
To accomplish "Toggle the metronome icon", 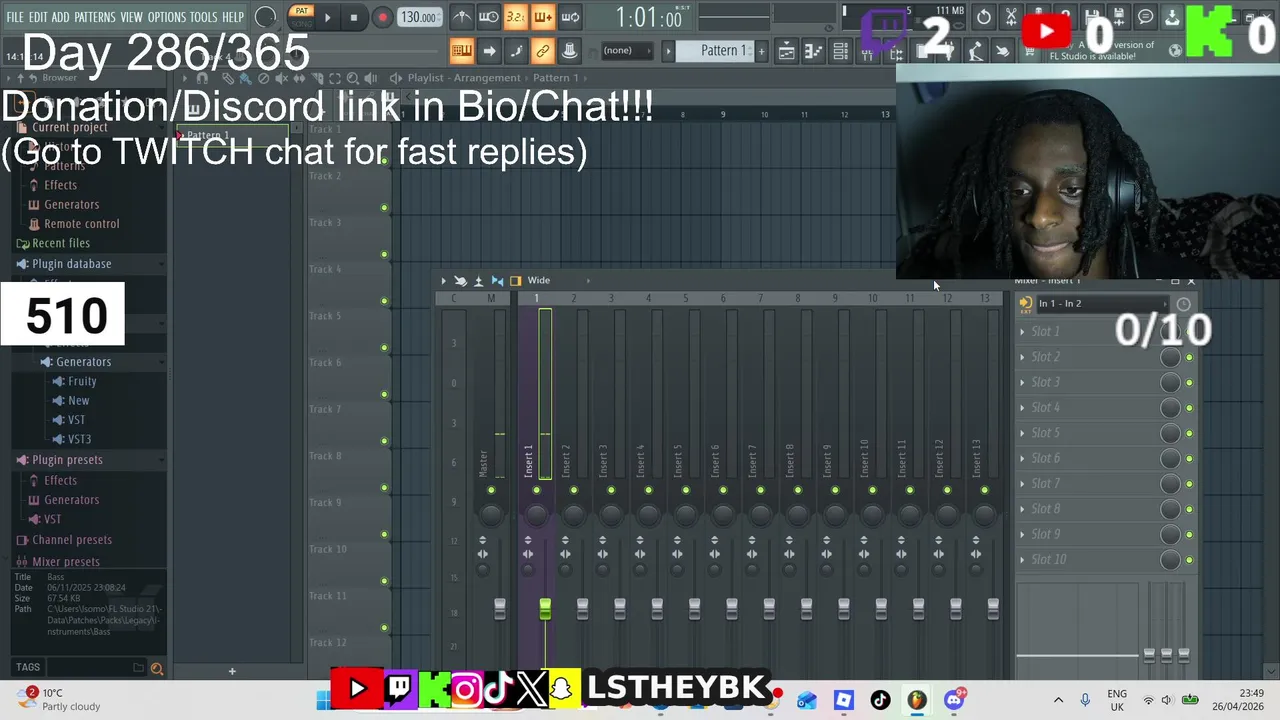I will 461,17.
